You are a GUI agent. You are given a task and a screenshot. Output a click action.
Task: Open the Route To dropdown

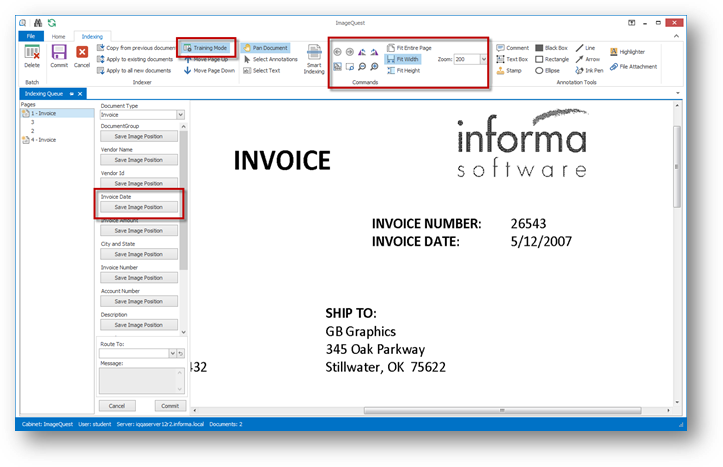click(x=172, y=353)
